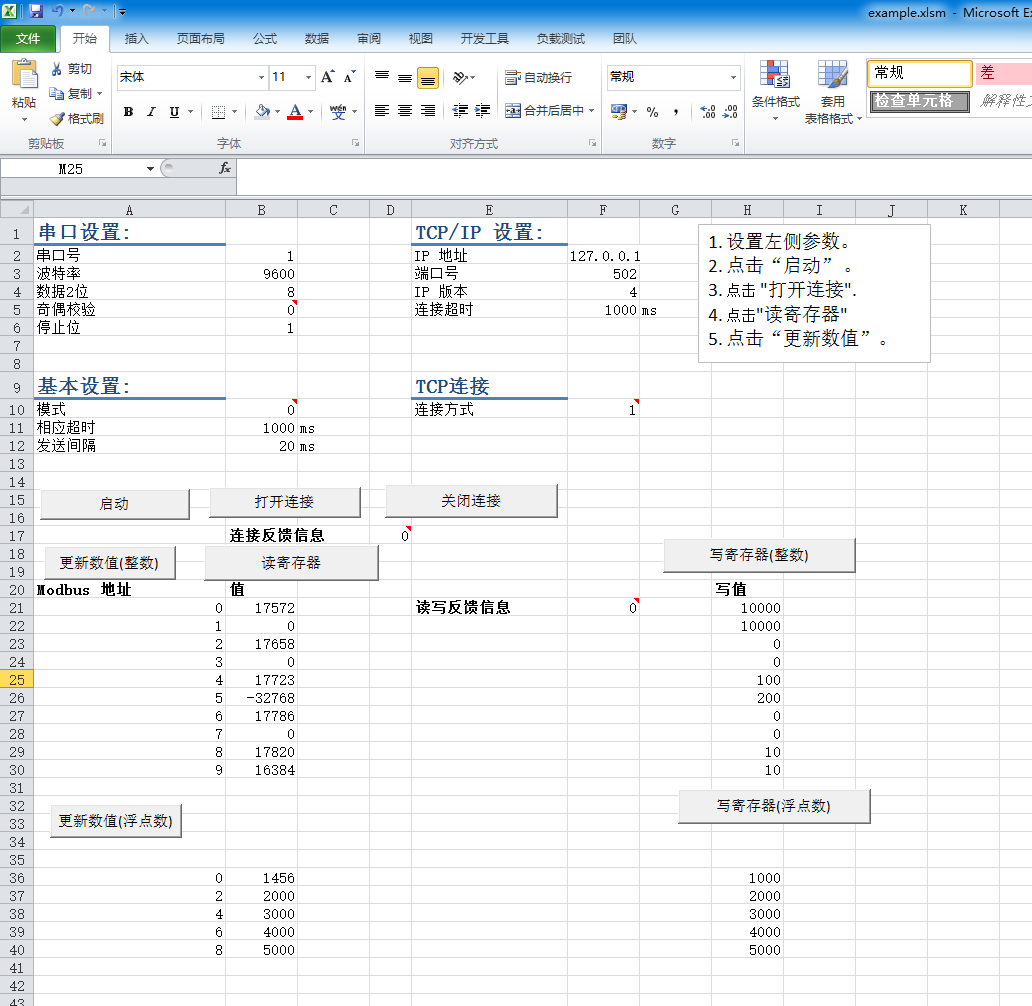
Task: Select cell B3 with baud rate 9600
Action: [x=261, y=274]
